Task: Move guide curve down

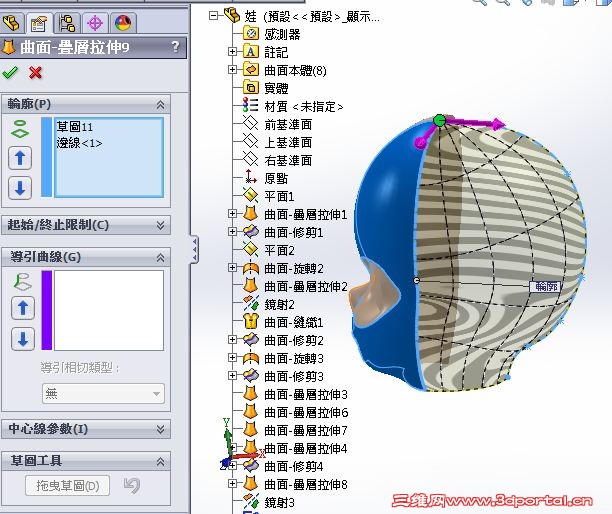Action: click(x=23, y=339)
